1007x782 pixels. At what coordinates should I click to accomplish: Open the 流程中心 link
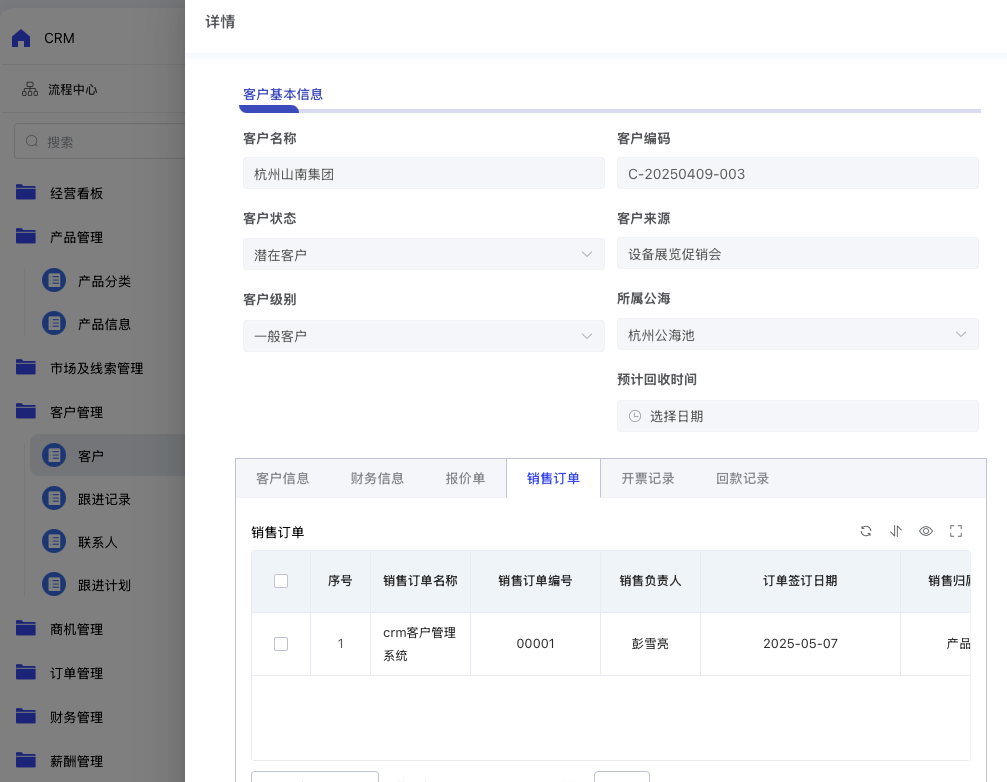[x=73, y=90]
